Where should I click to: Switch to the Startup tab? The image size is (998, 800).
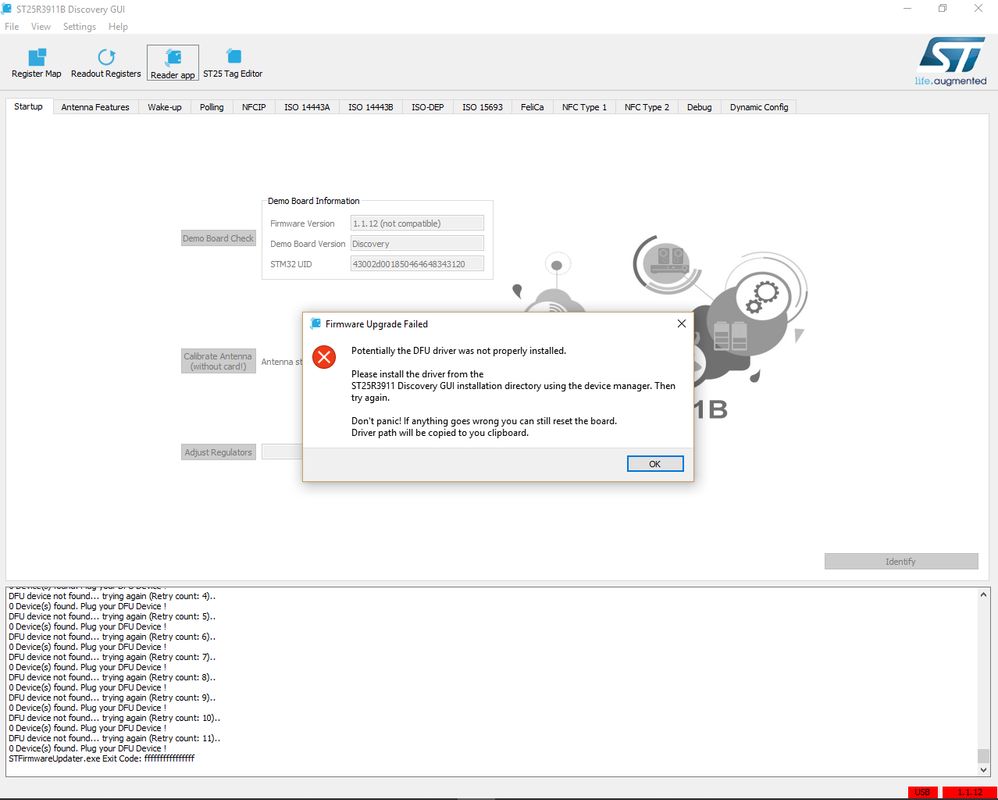29,106
